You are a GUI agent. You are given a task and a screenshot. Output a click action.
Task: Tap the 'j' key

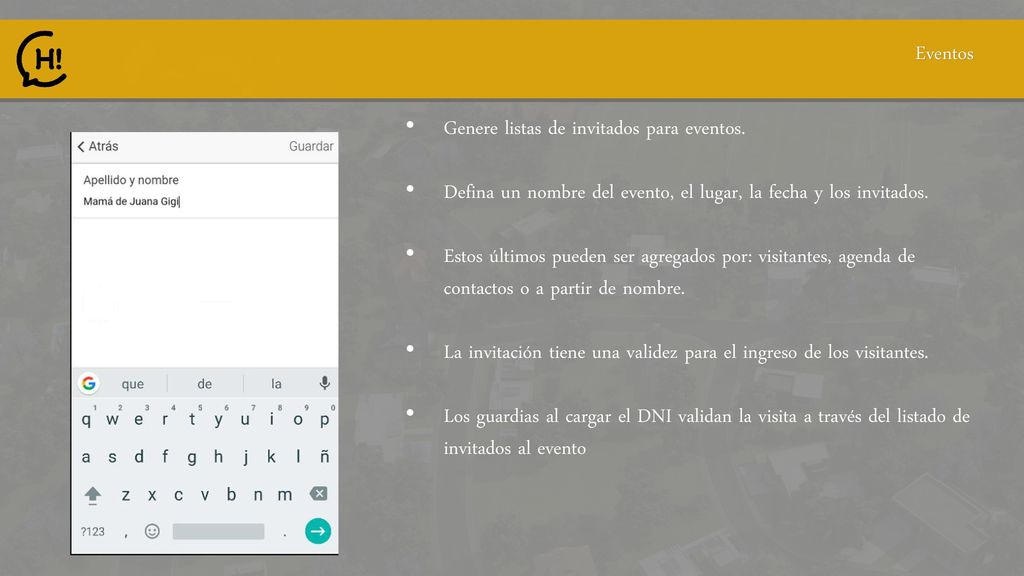coord(245,457)
